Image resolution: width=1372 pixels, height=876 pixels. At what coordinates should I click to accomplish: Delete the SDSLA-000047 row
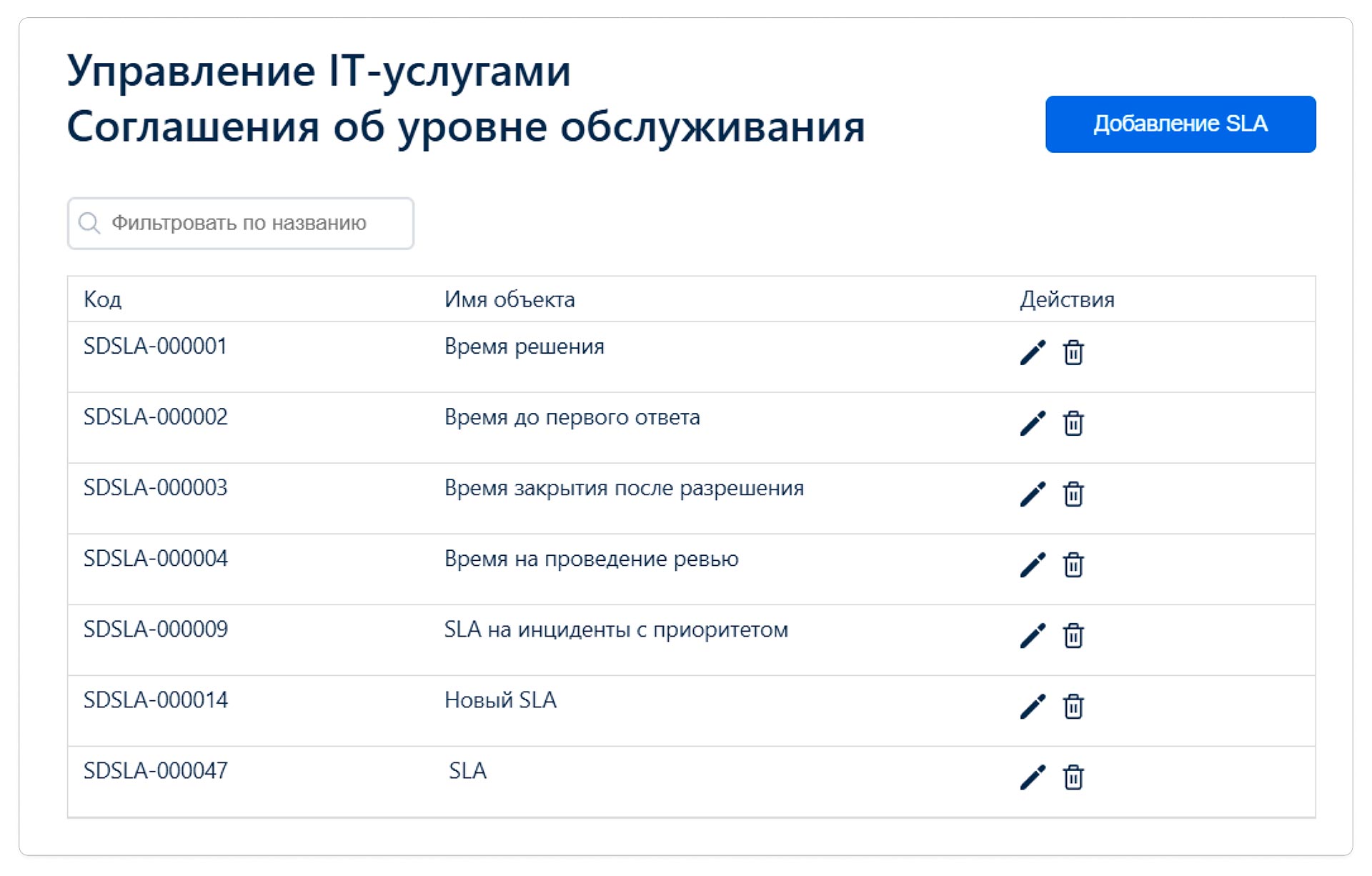tap(1073, 777)
